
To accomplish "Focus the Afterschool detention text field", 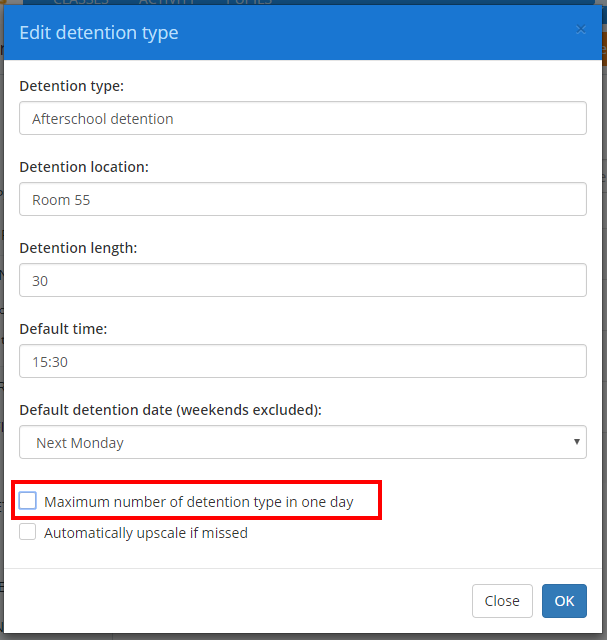I will [302, 118].
